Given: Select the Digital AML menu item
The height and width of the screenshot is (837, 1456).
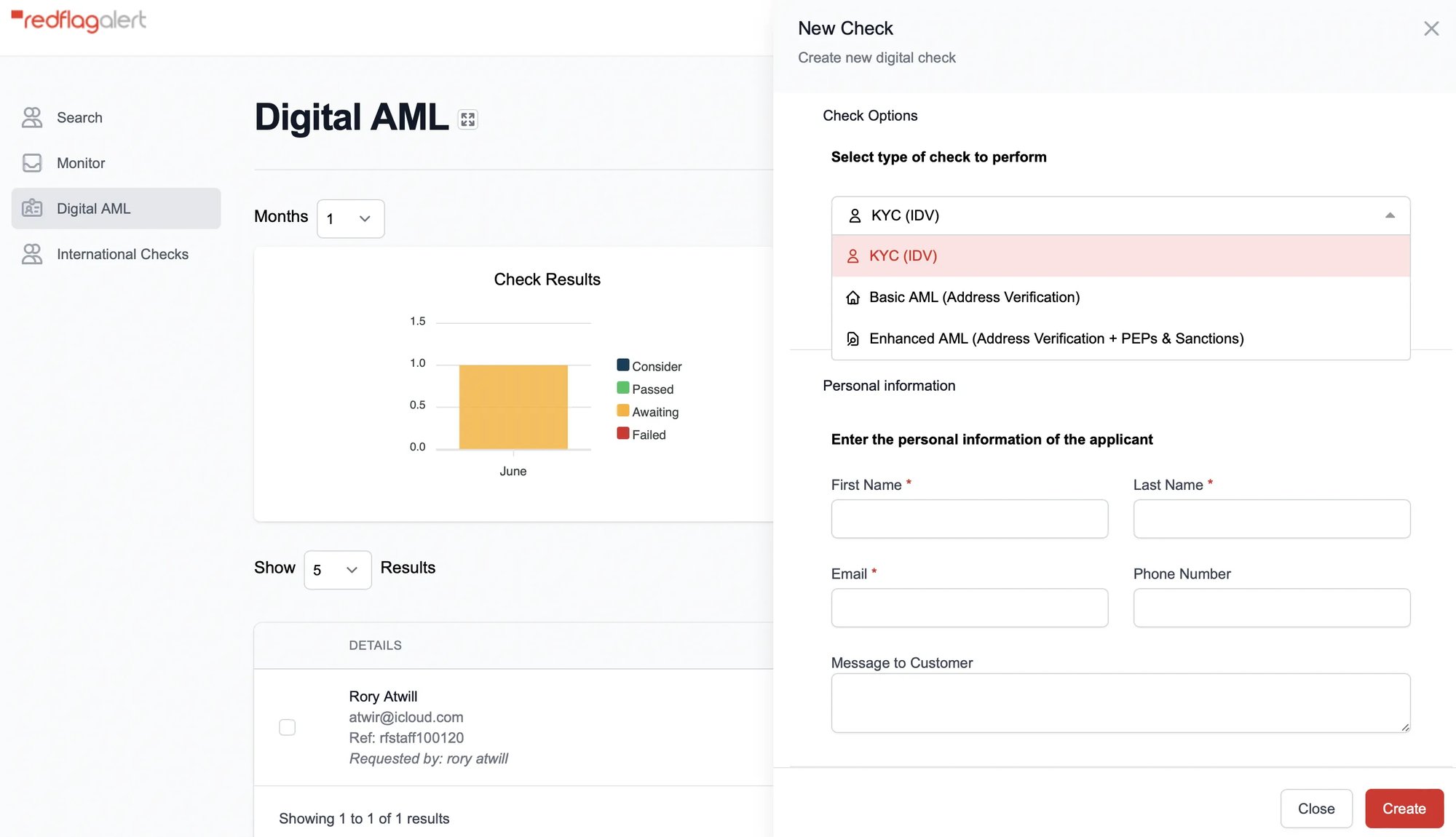Looking at the screenshot, I should point(93,208).
